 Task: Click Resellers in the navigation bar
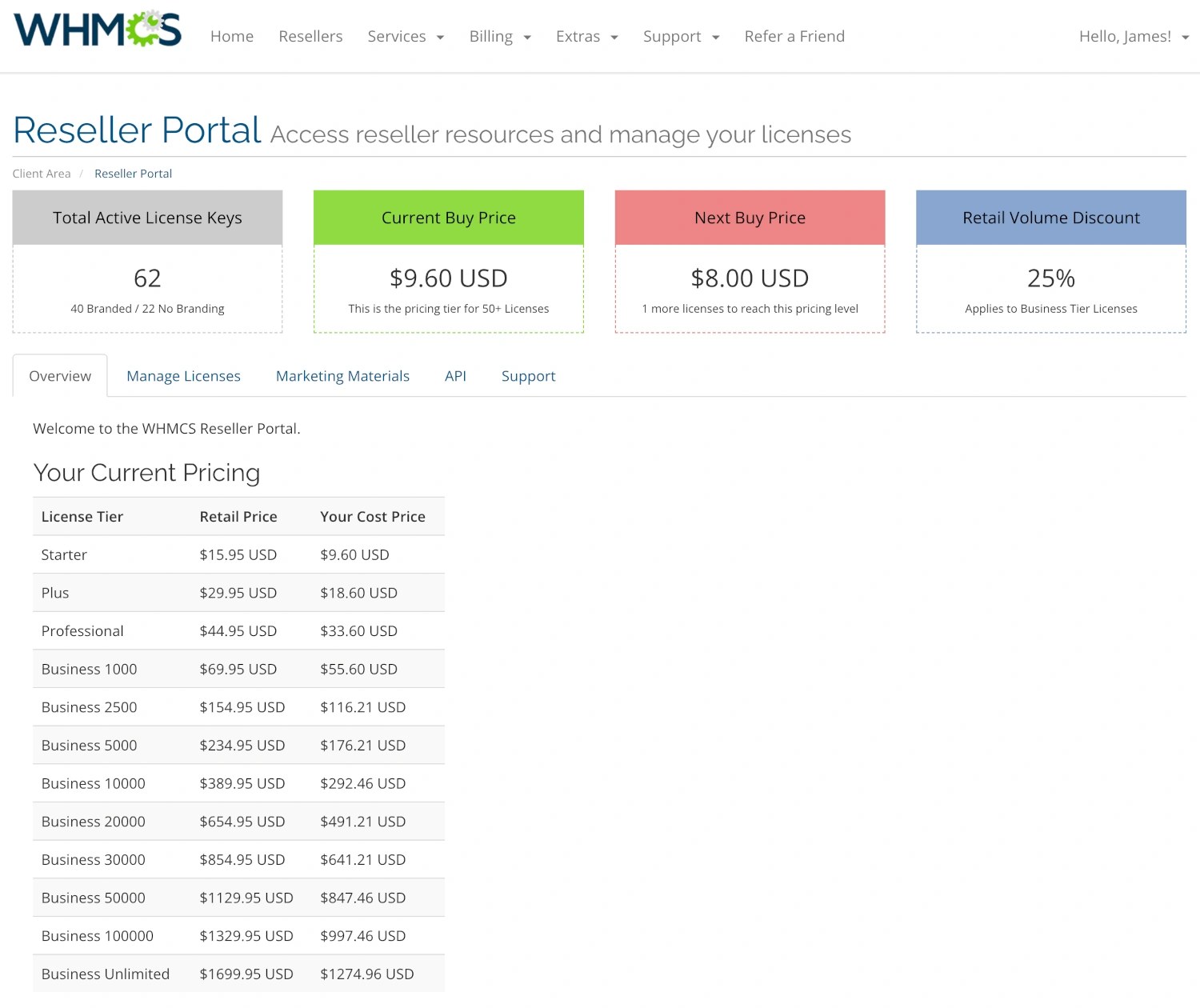click(x=310, y=36)
